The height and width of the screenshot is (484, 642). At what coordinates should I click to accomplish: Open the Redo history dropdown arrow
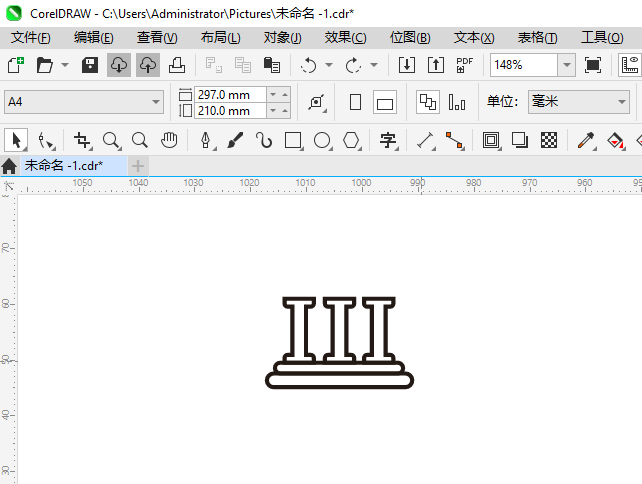click(x=373, y=65)
